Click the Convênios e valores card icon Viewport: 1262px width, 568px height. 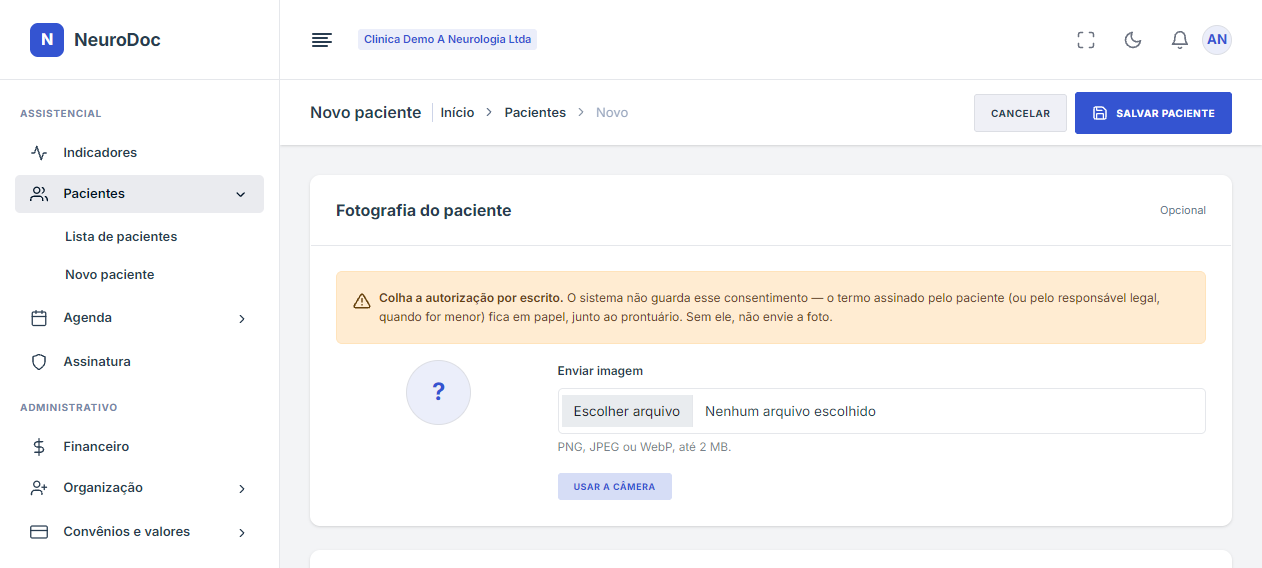point(39,532)
